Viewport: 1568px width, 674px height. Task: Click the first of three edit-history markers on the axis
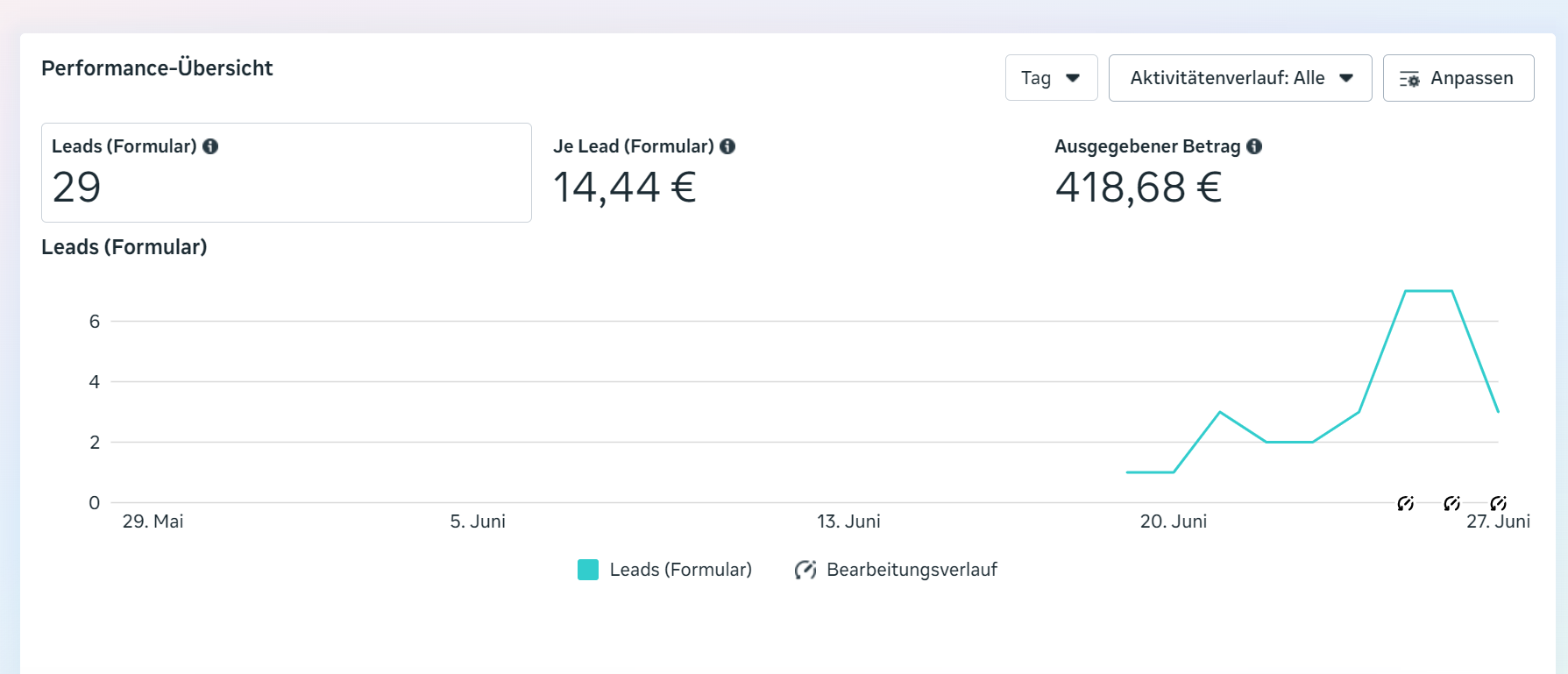1405,503
